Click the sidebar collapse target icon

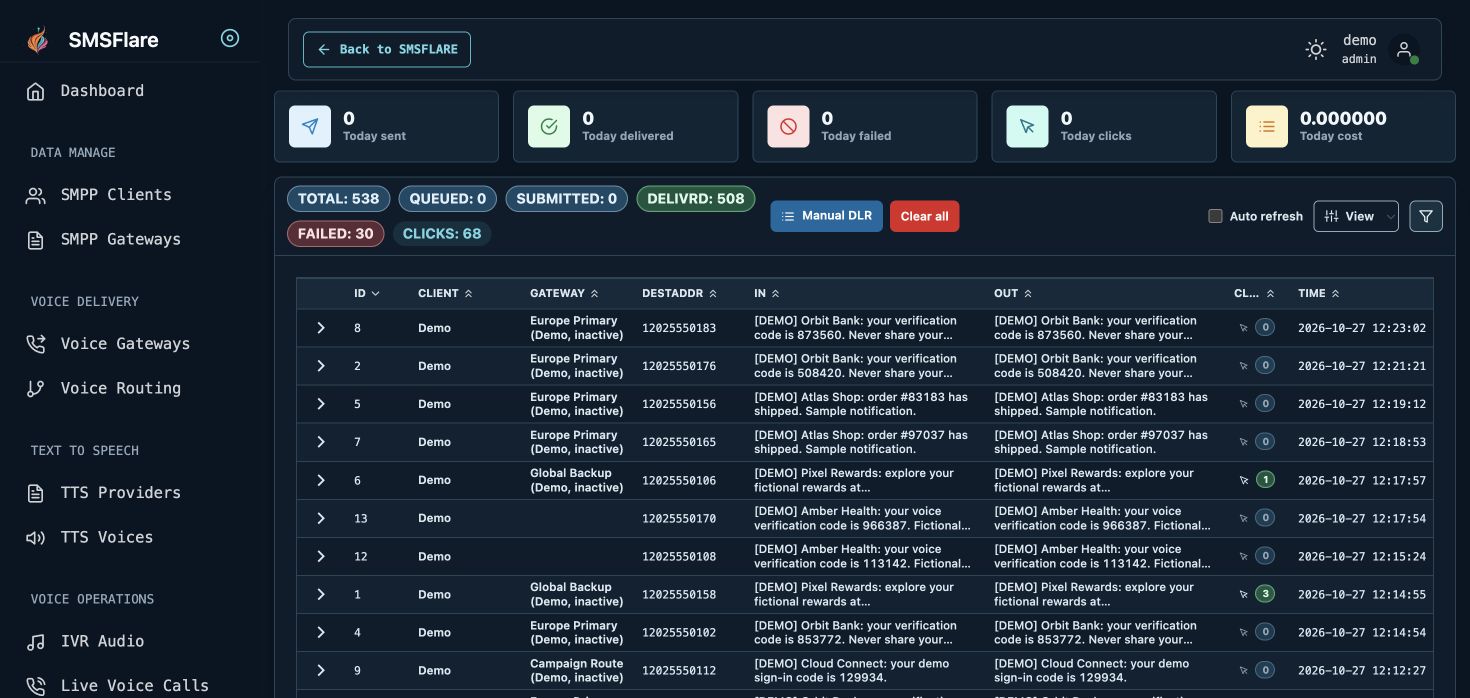pyautogui.click(x=230, y=38)
